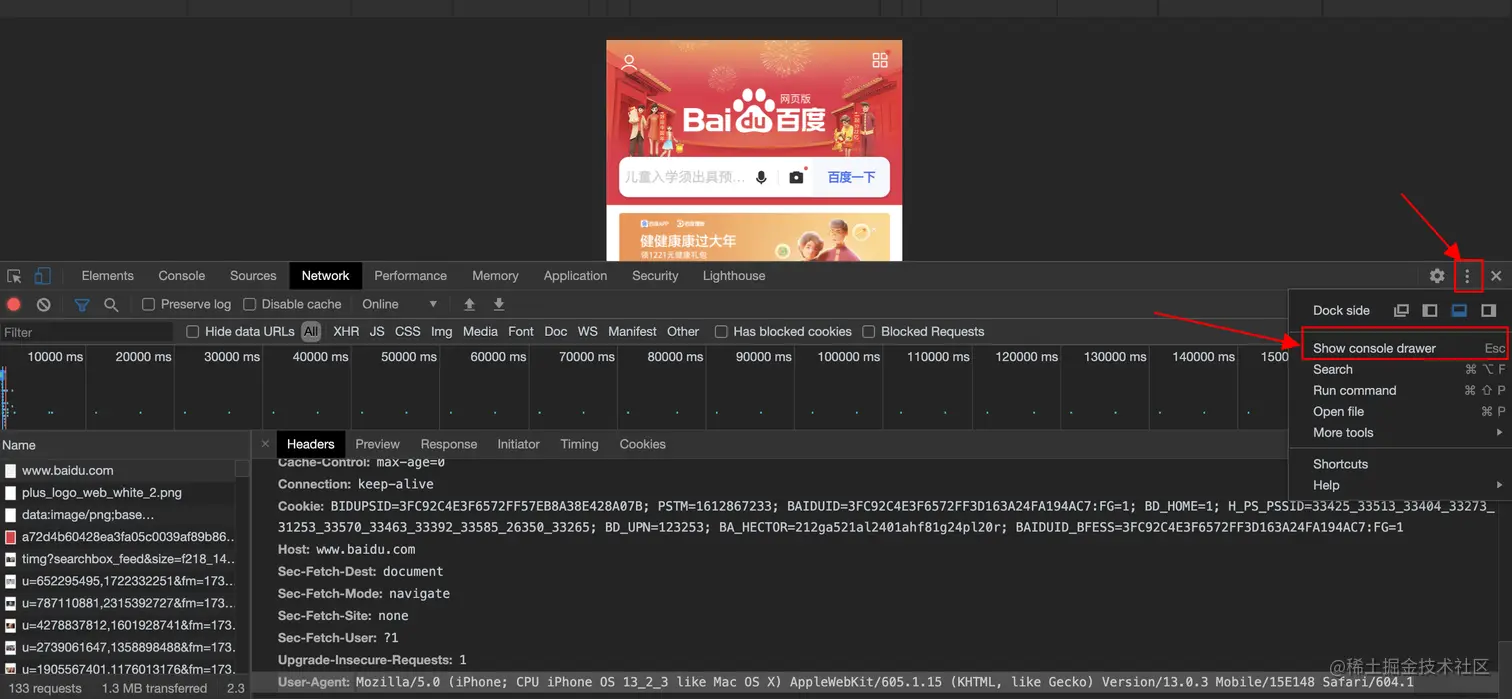
Task: Click the Baidu camera image search icon
Action: pos(796,177)
